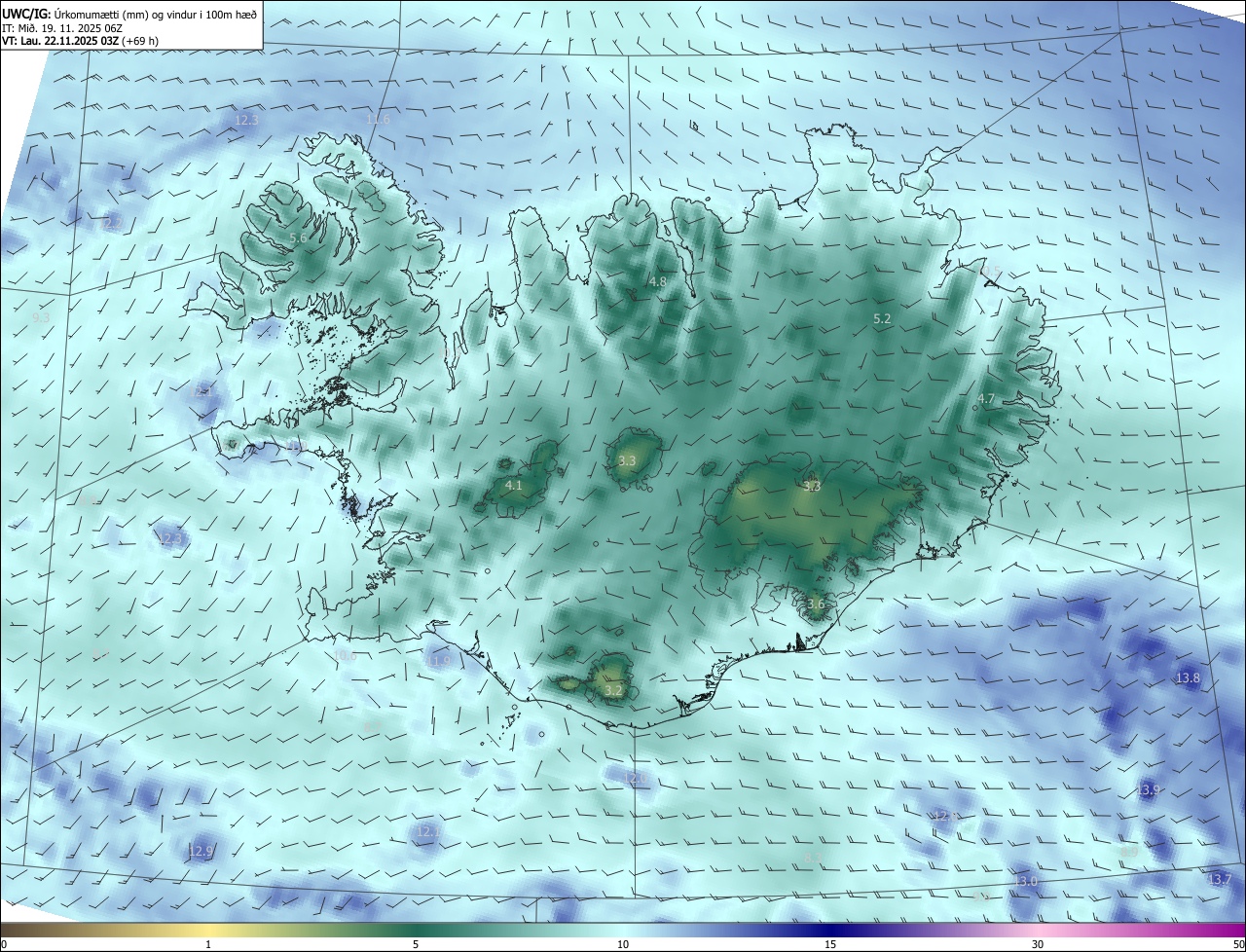1246x952 pixels.
Task: Click the 5.2 value label
Action: (x=882, y=319)
